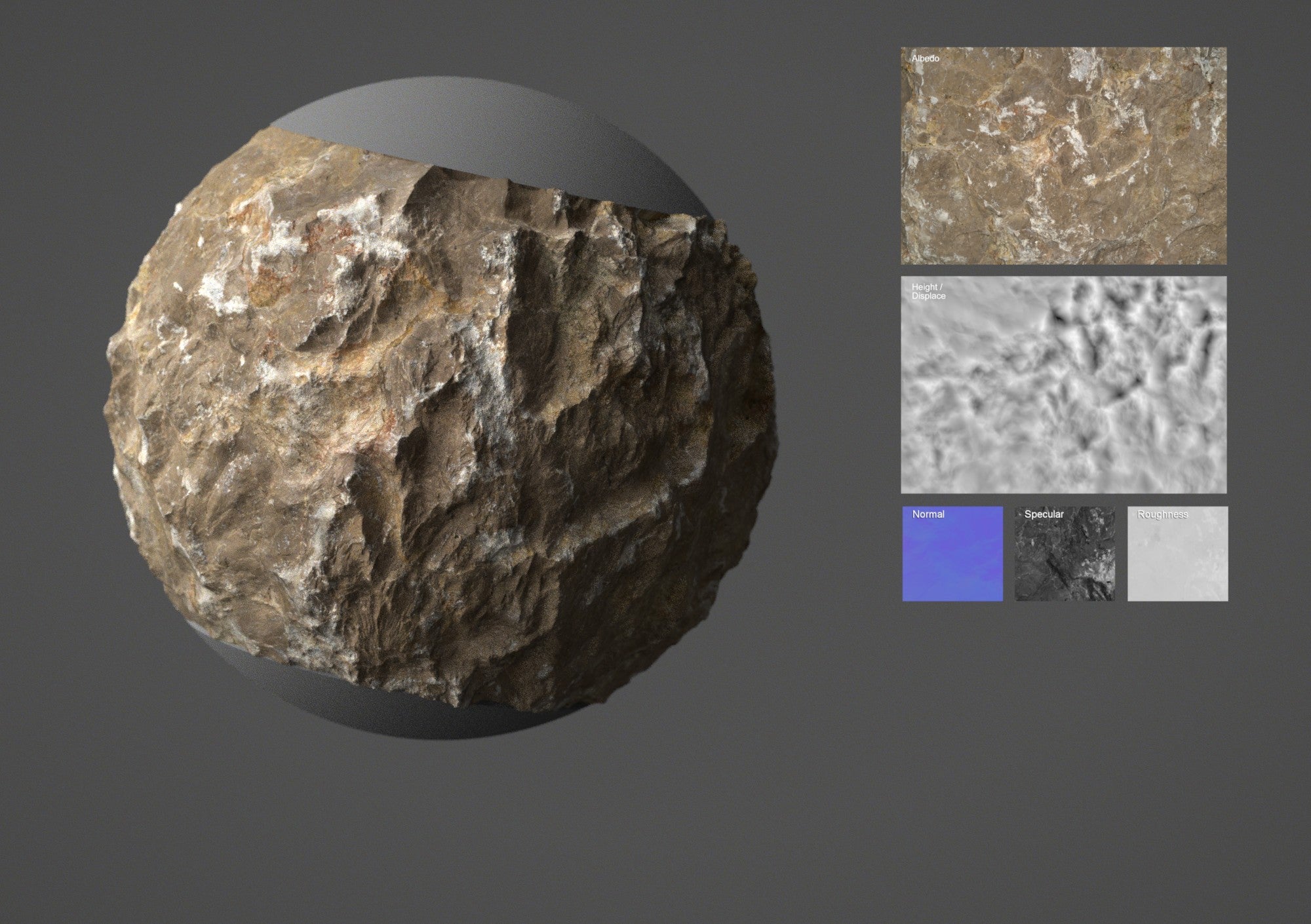
Task: Click the 'Specular' label text
Action: (x=1044, y=514)
